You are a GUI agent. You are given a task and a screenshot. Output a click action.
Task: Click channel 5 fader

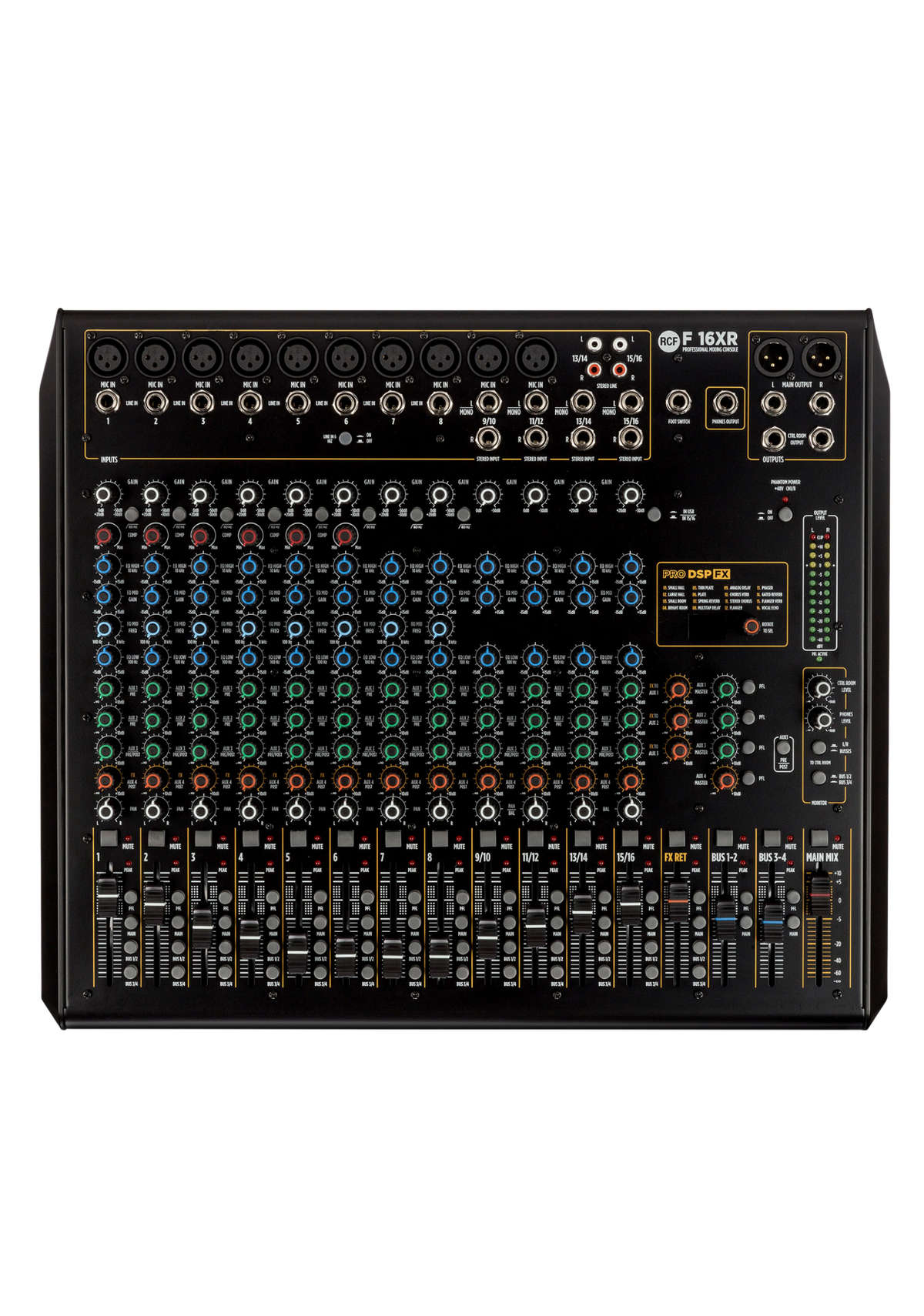coord(297,952)
